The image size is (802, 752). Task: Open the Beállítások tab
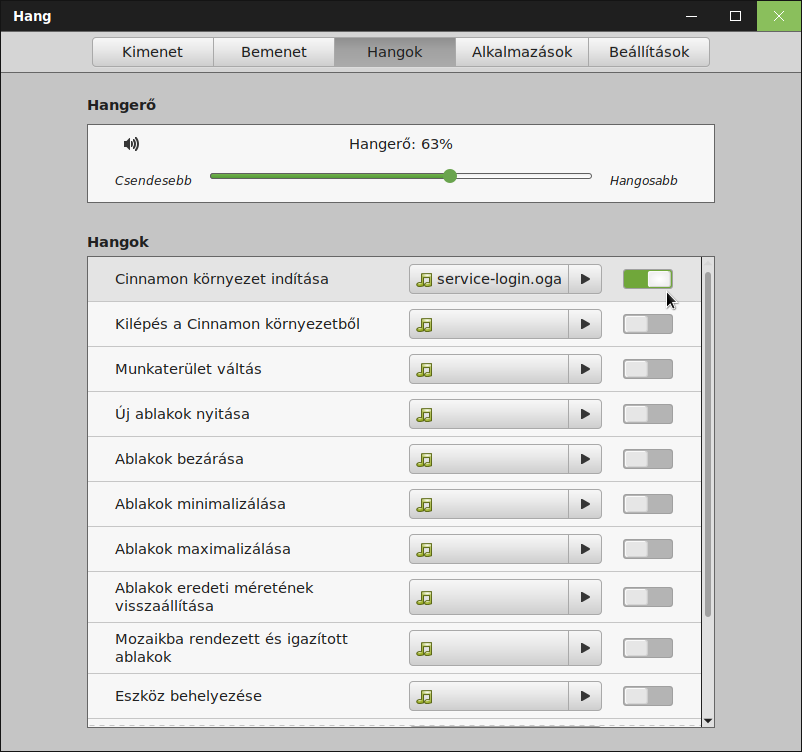649,52
